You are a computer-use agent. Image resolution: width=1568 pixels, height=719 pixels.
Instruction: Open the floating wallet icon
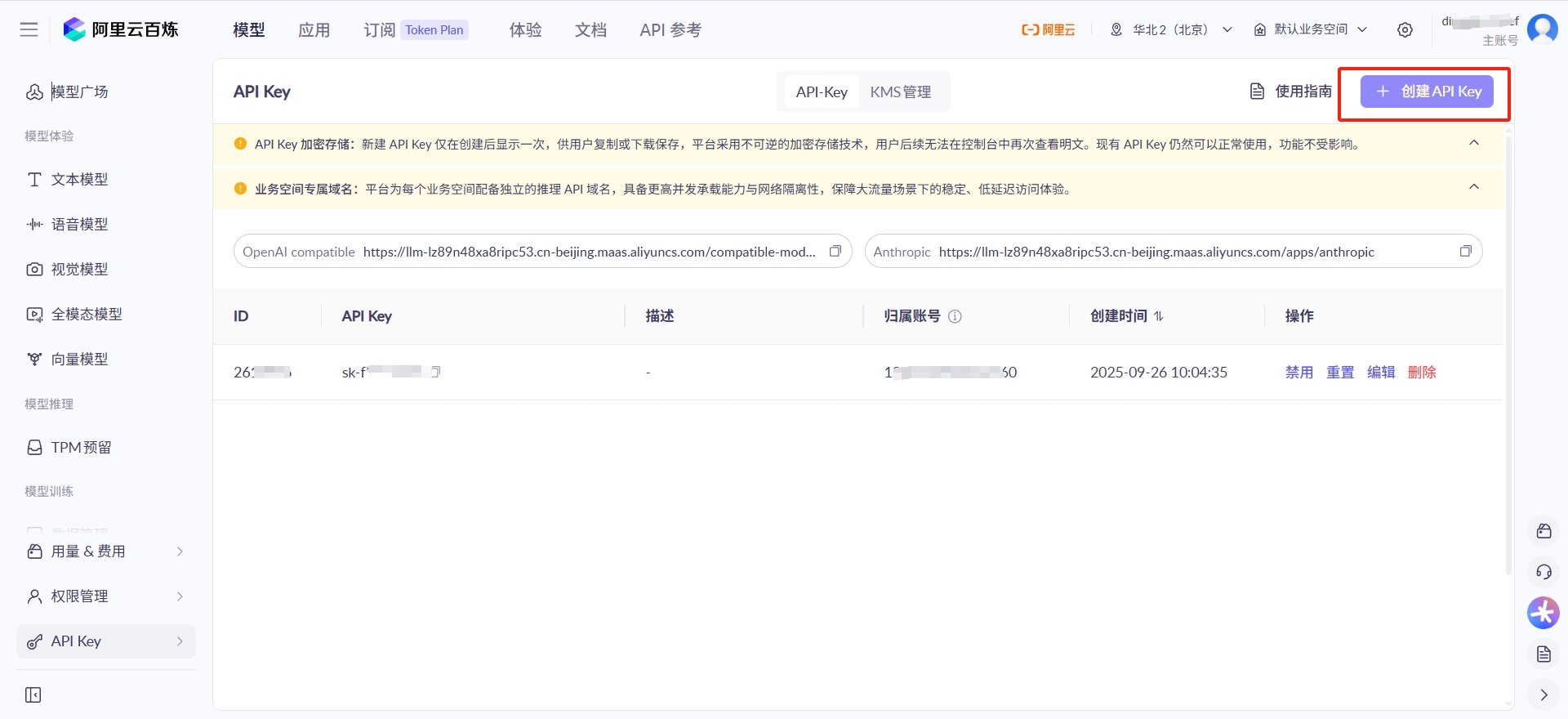(x=1543, y=531)
